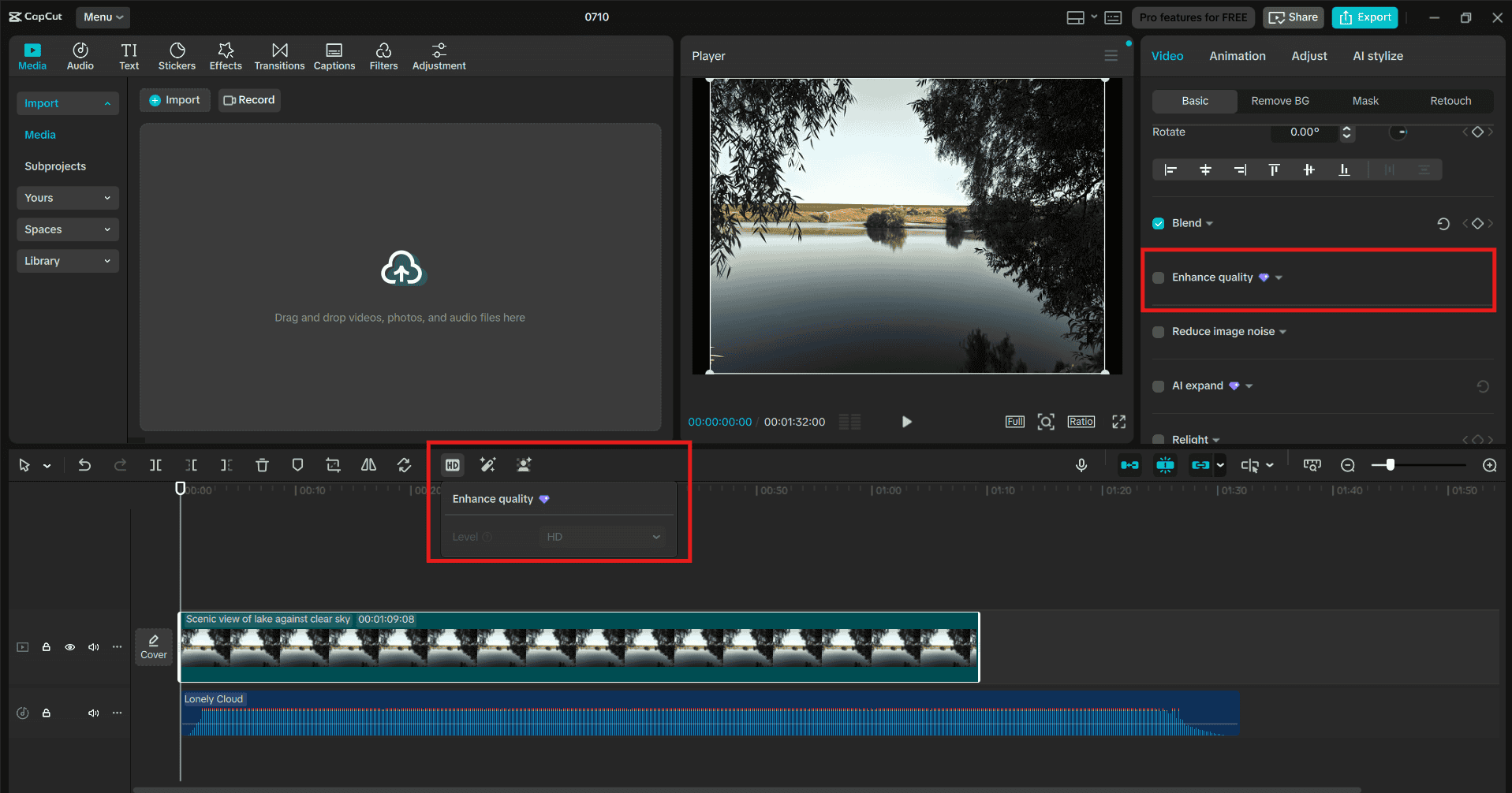This screenshot has height=793, width=1512.
Task: Expand the Library section
Action: (68, 261)
